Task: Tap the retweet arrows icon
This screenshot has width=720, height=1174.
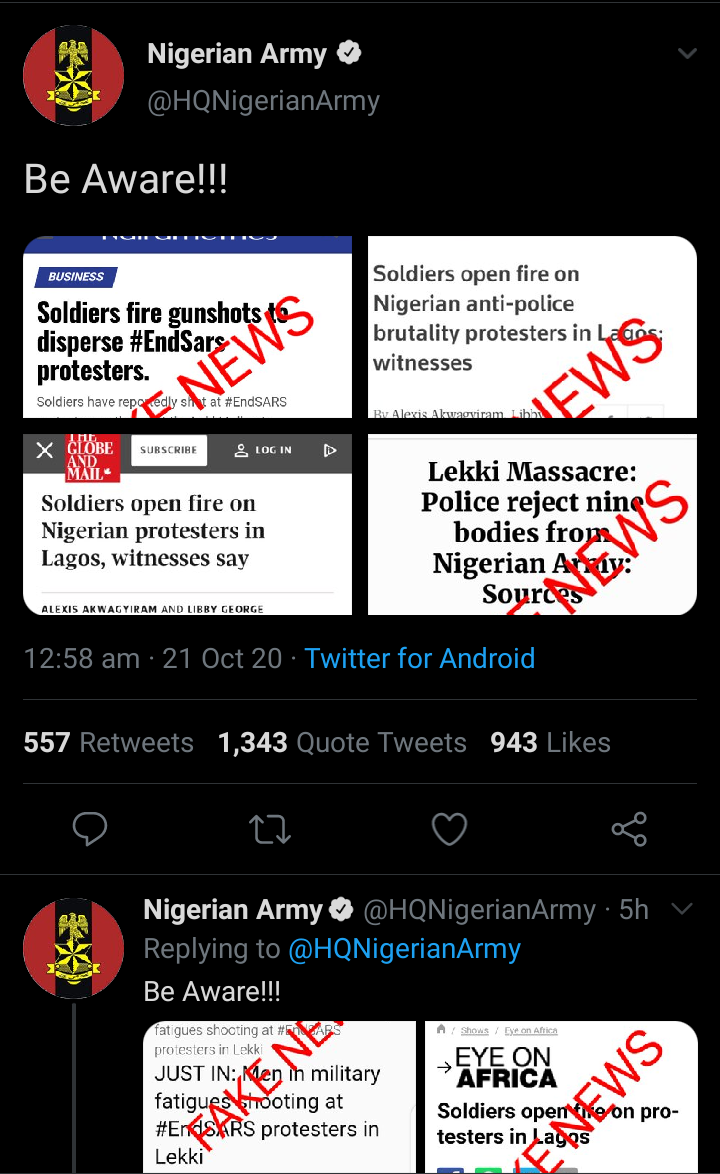Action: point(270,829)
